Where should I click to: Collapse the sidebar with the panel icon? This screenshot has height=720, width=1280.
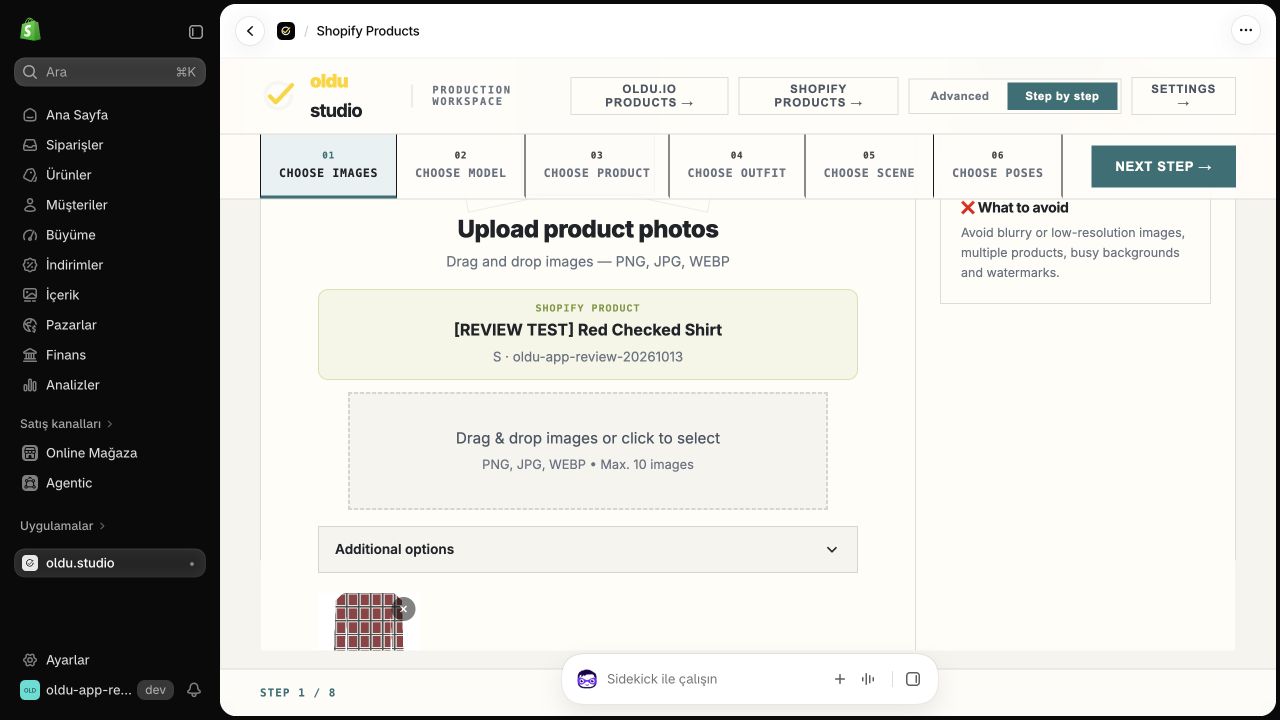click(x=196, y=32)
